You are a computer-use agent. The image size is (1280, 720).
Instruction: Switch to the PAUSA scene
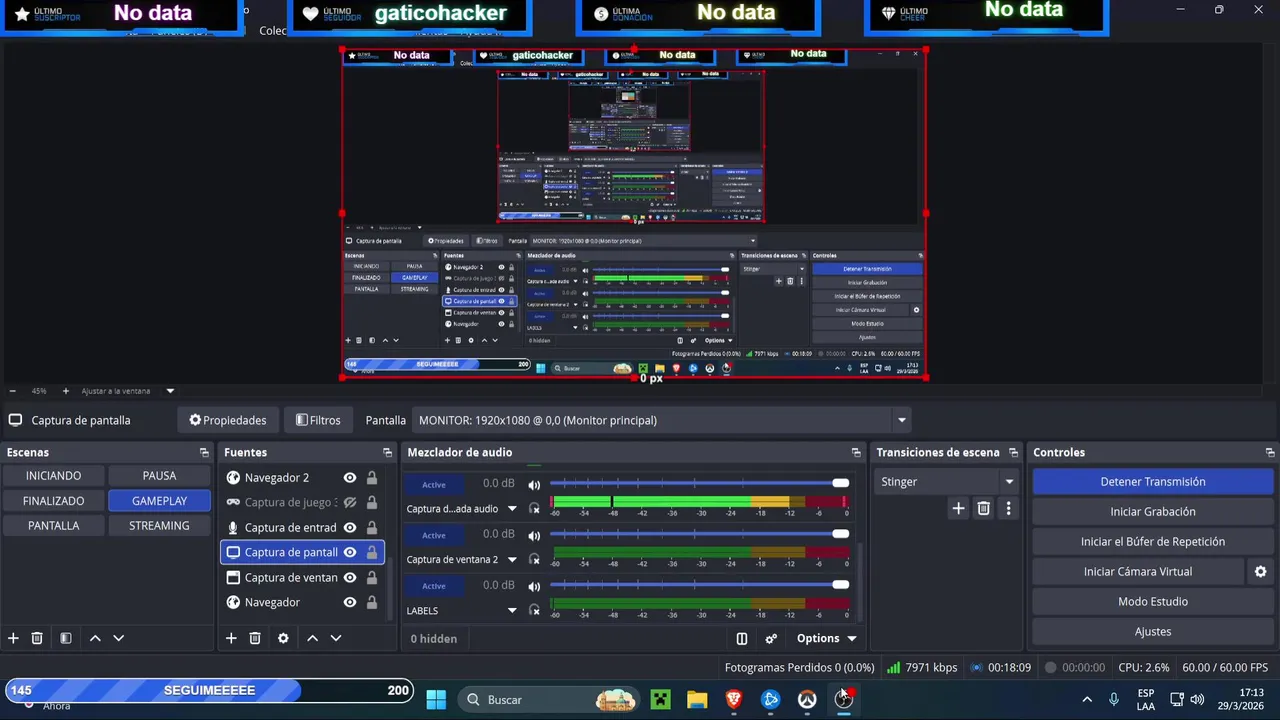159,476
